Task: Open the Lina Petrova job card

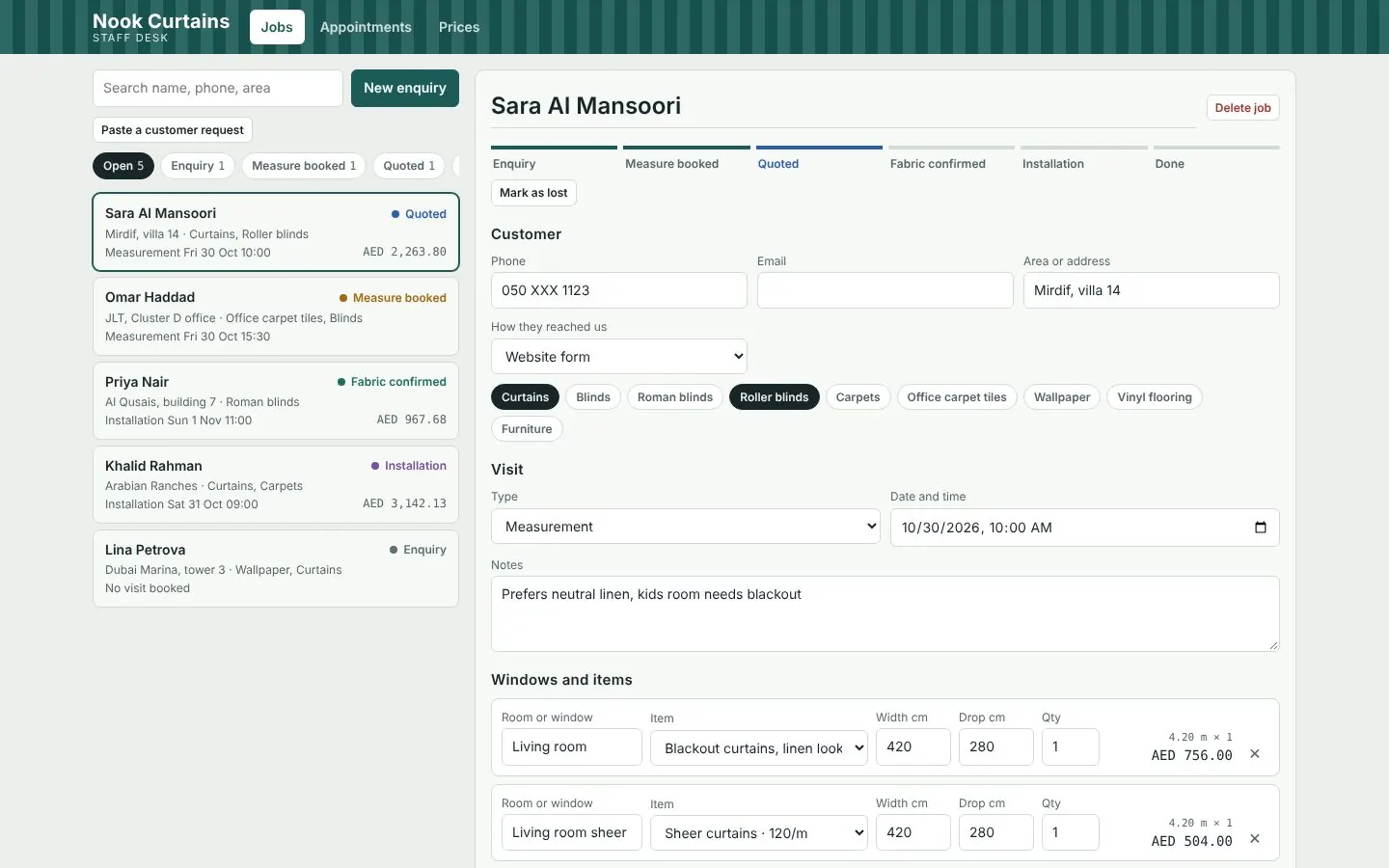Action: point(276,568)
